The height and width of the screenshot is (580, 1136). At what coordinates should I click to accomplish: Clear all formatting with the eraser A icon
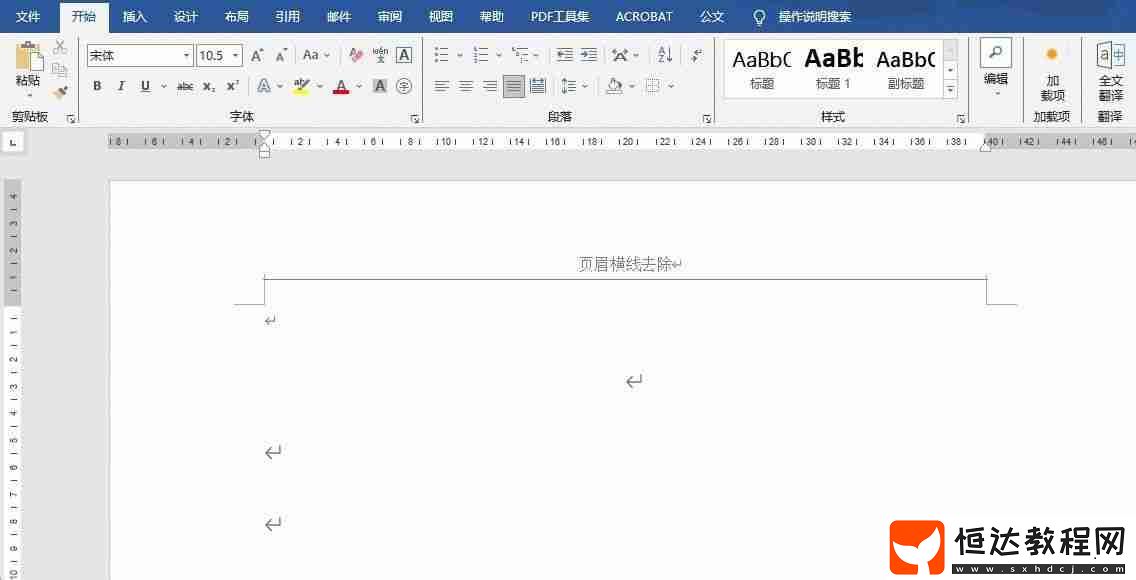coord(356,55)
